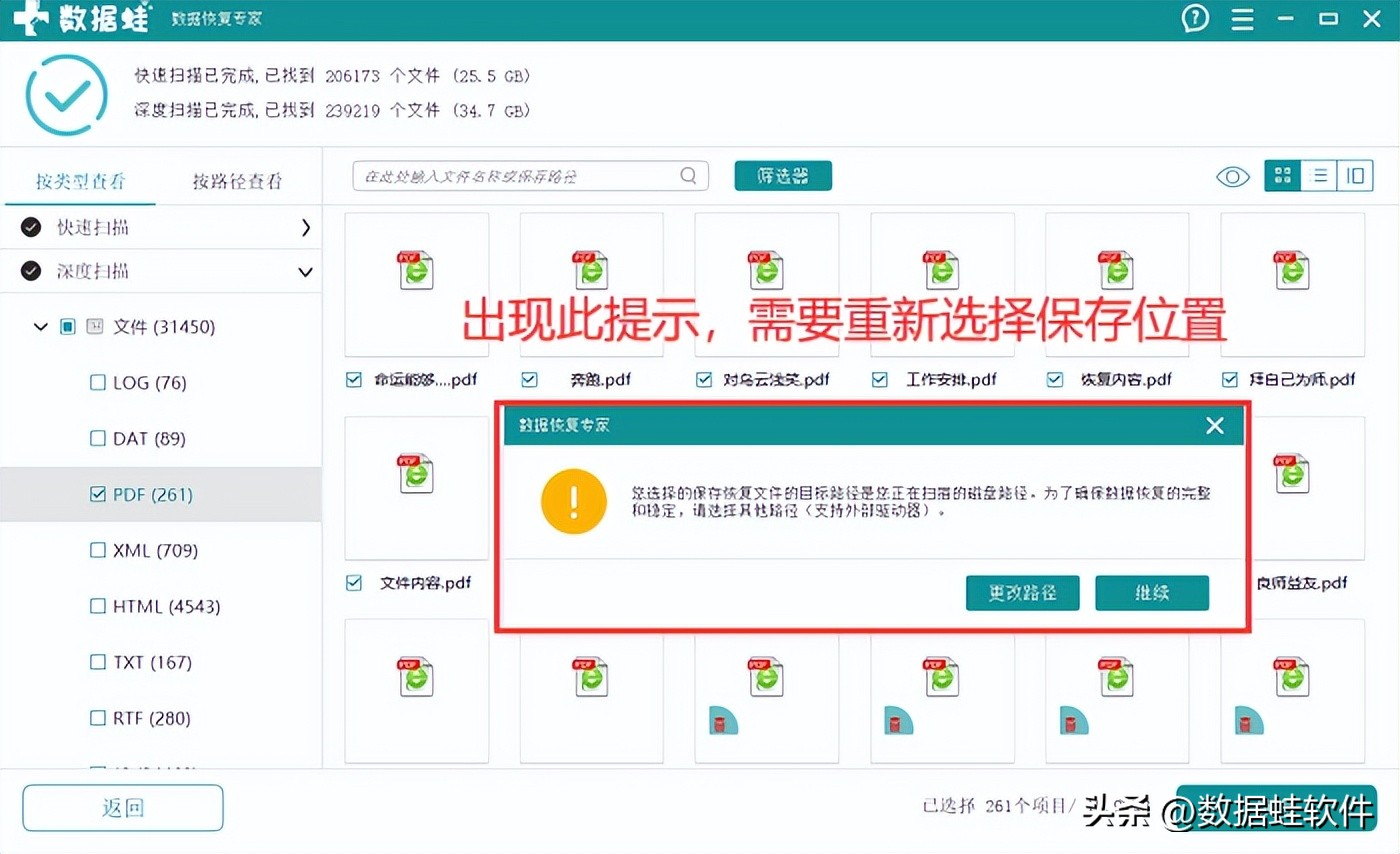The width and height of the screenshot is (1400, 854).
Task: Open the help icon in the title bar
Action: coord(1195,18)
